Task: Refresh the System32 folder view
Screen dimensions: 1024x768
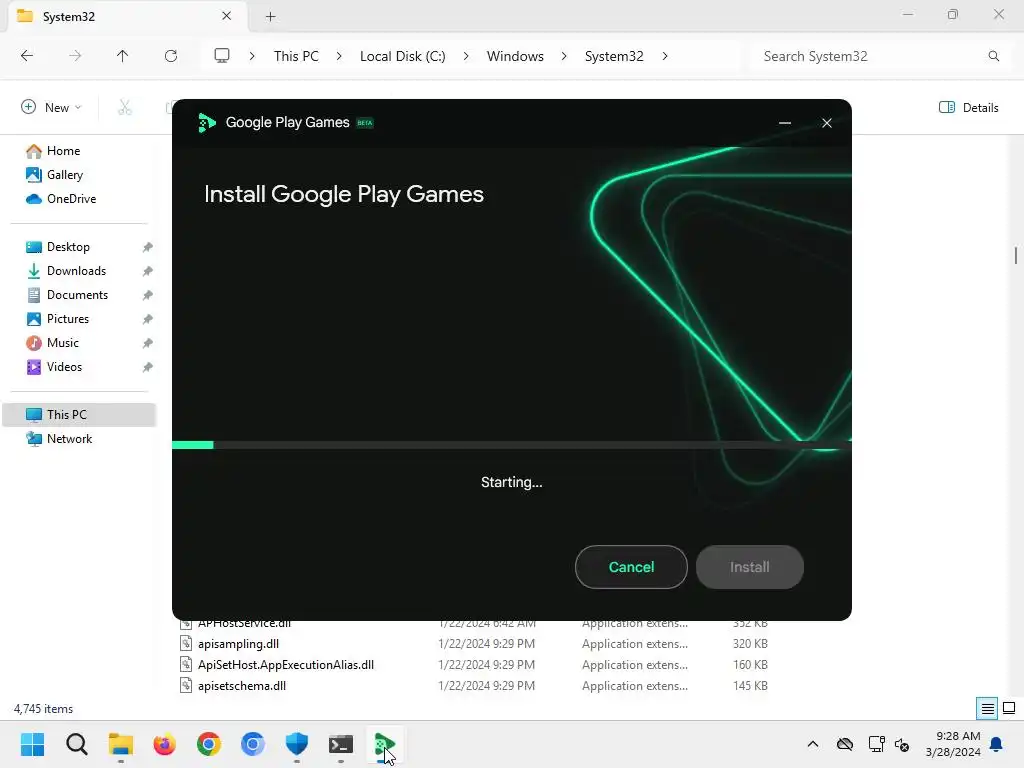Action: pos(170,56)
